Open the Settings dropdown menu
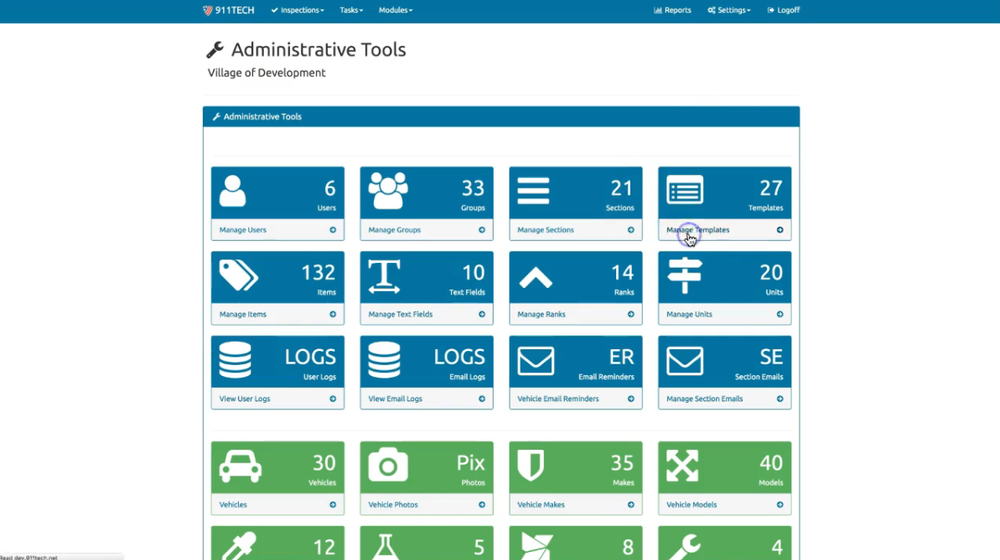 [729, 10]
